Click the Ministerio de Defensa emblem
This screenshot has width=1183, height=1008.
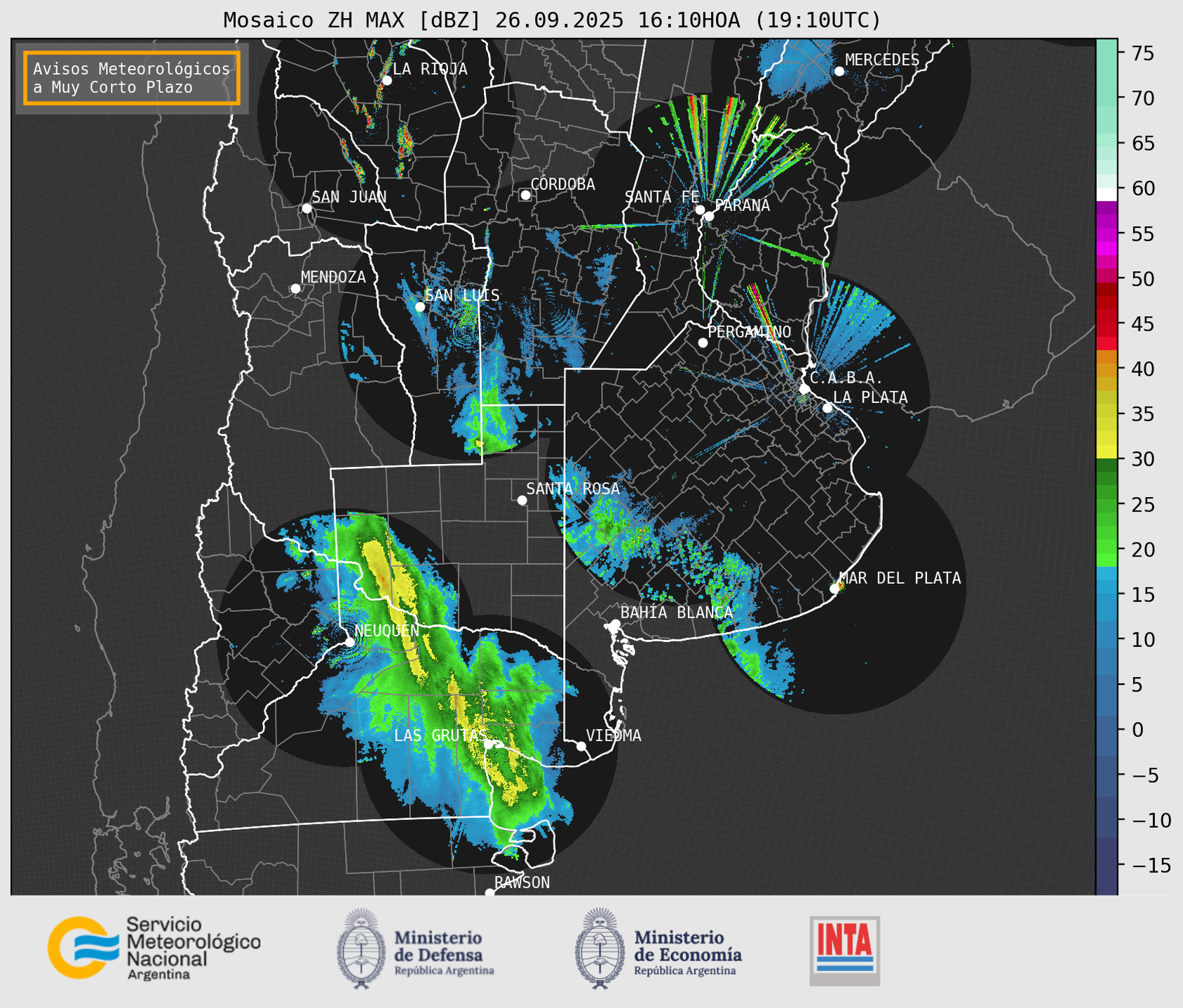pos(361,948)
